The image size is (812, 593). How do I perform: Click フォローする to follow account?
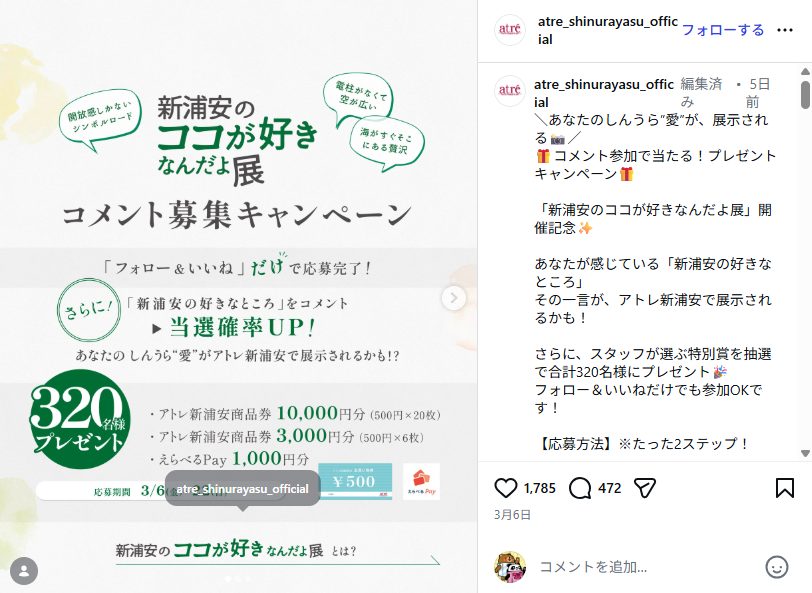click(x=723, y=30)
